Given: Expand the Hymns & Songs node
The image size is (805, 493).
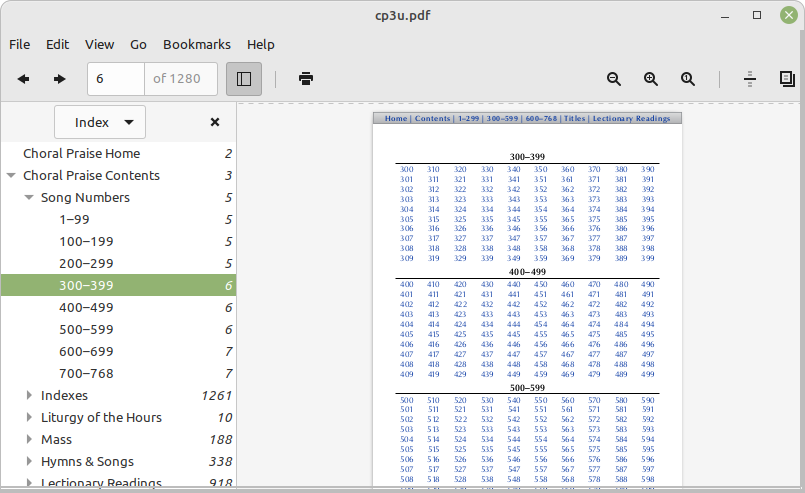Looking at the screenshot, I should 29,462.
